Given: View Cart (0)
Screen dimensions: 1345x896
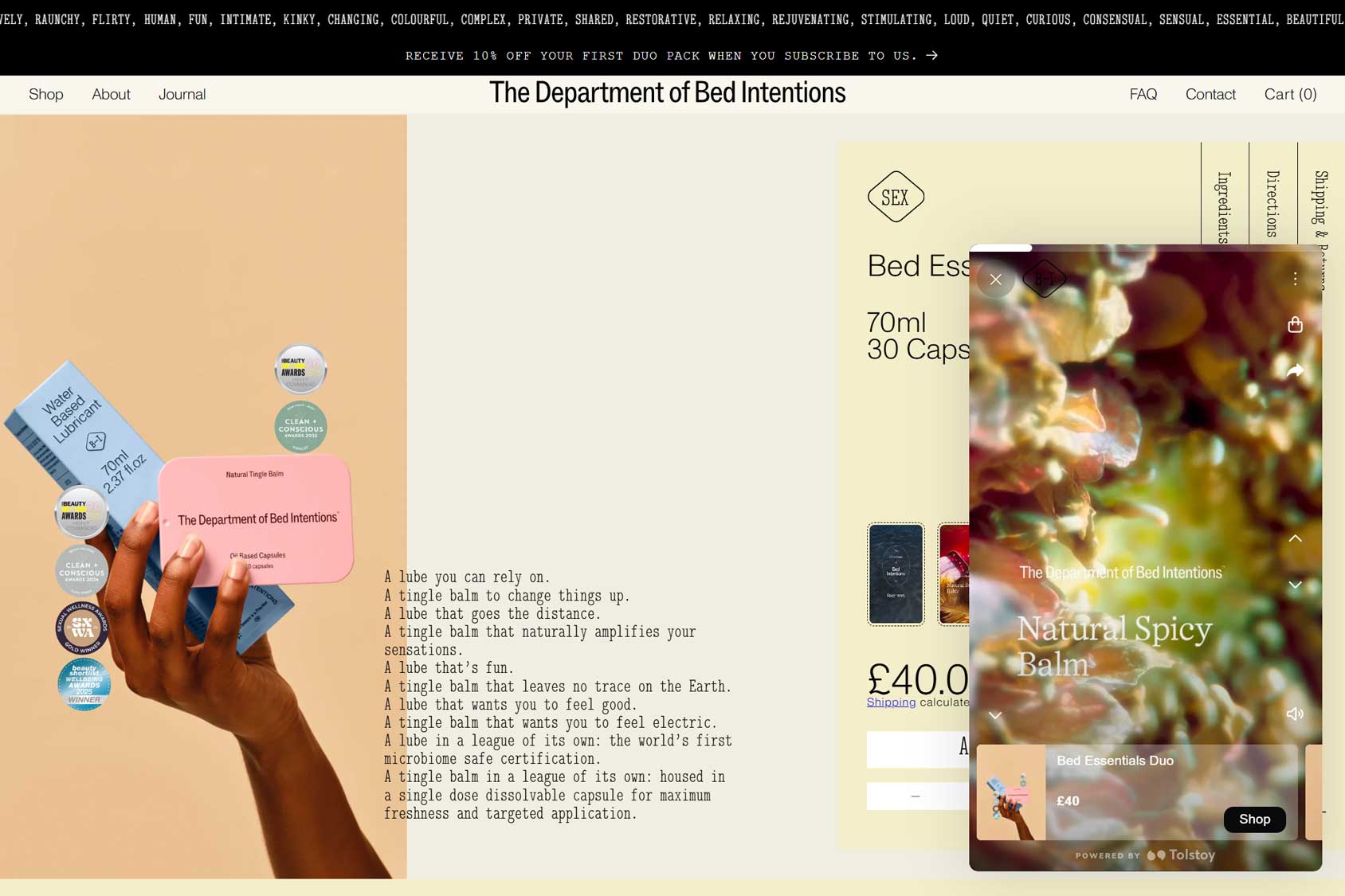Looking at the screenshot, I should click(1290, 94).
